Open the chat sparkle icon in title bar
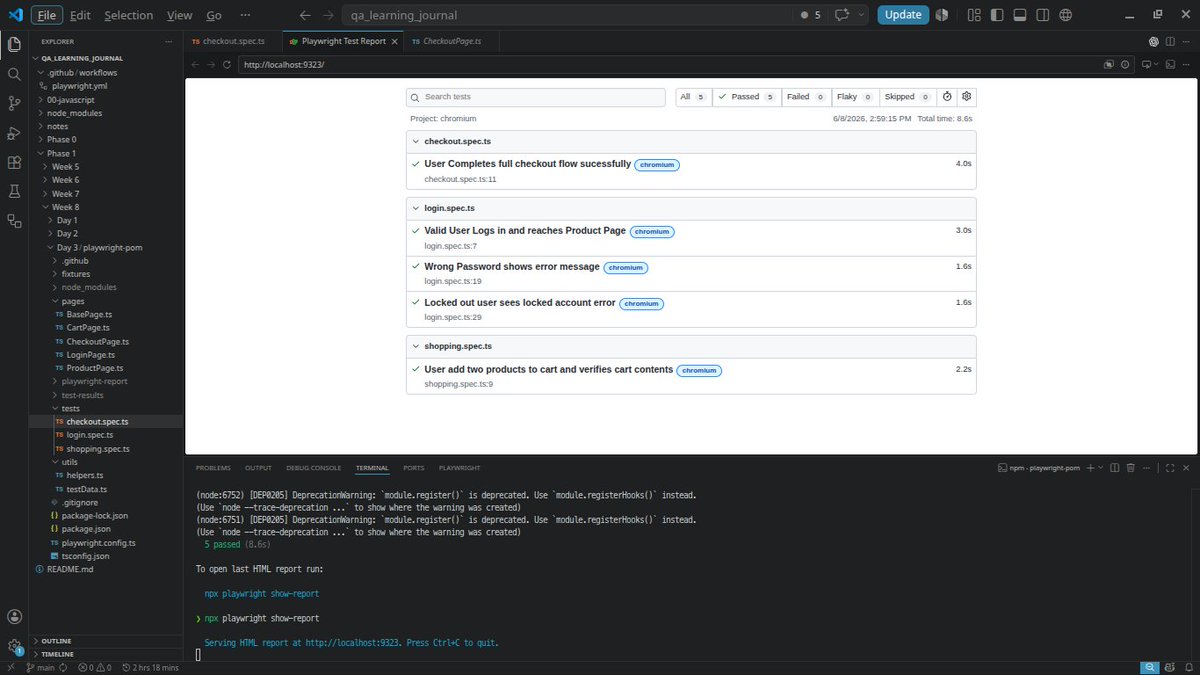This screenshot has width=1200, height=675. pyautogui.click(x=842, y=15)
